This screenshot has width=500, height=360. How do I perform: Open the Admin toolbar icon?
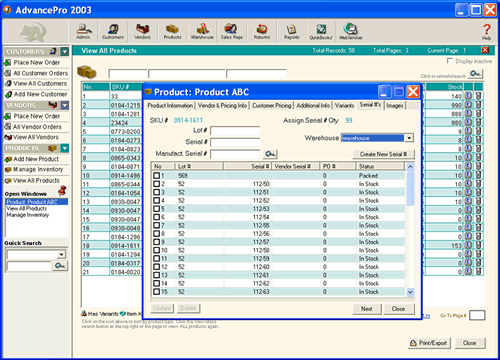click(83, 31)
